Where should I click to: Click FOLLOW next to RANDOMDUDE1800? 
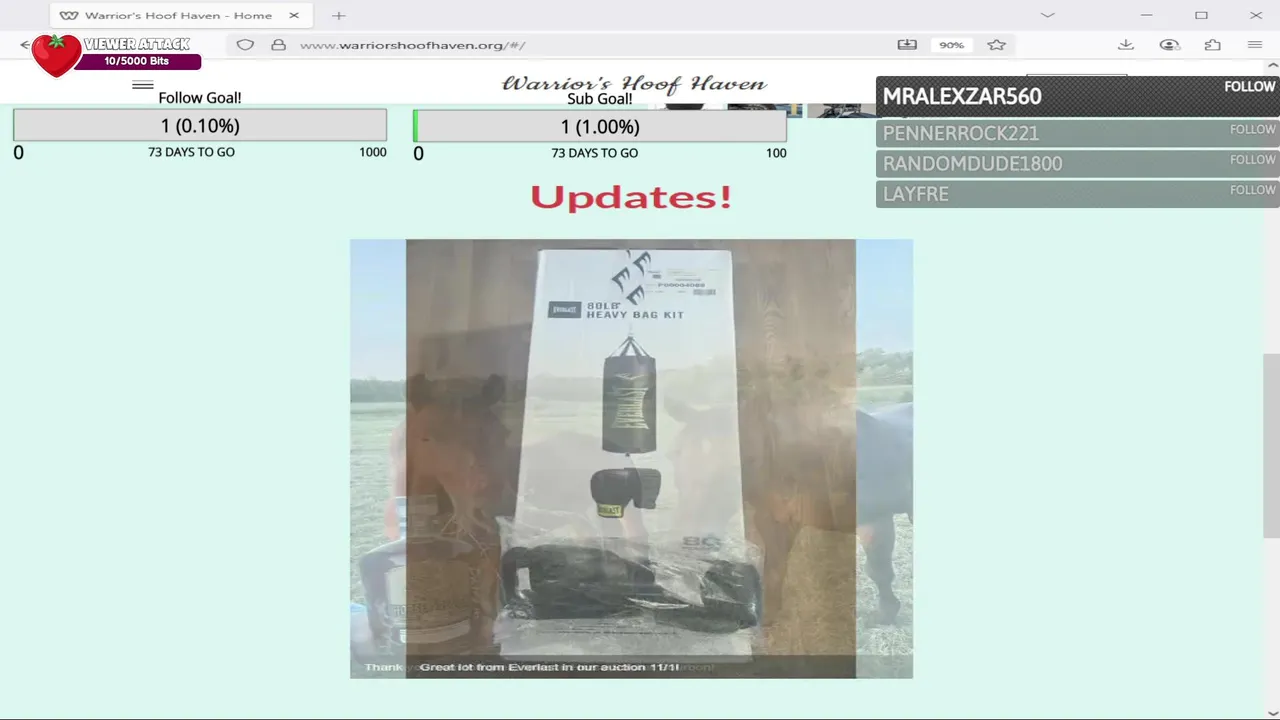(1253, 159)
